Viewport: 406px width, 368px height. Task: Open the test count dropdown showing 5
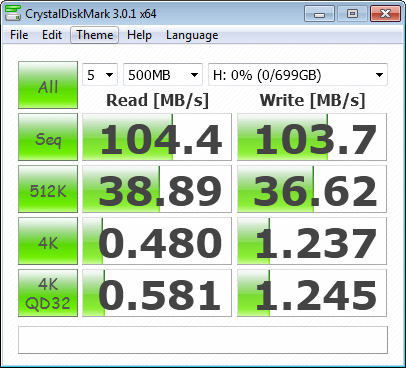pyautogui.click(x=100, y=75)
